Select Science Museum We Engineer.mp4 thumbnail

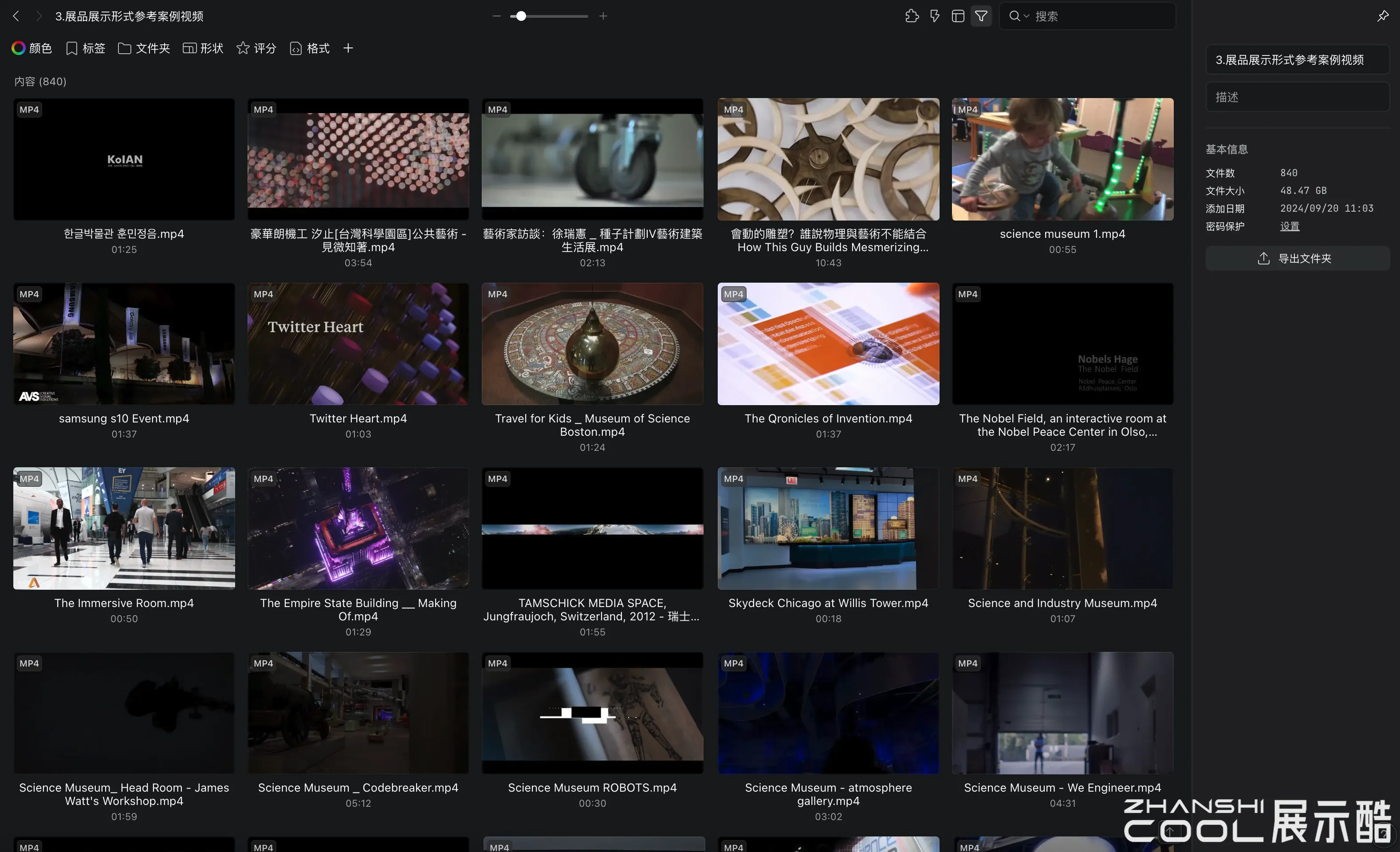point(1062,713)
